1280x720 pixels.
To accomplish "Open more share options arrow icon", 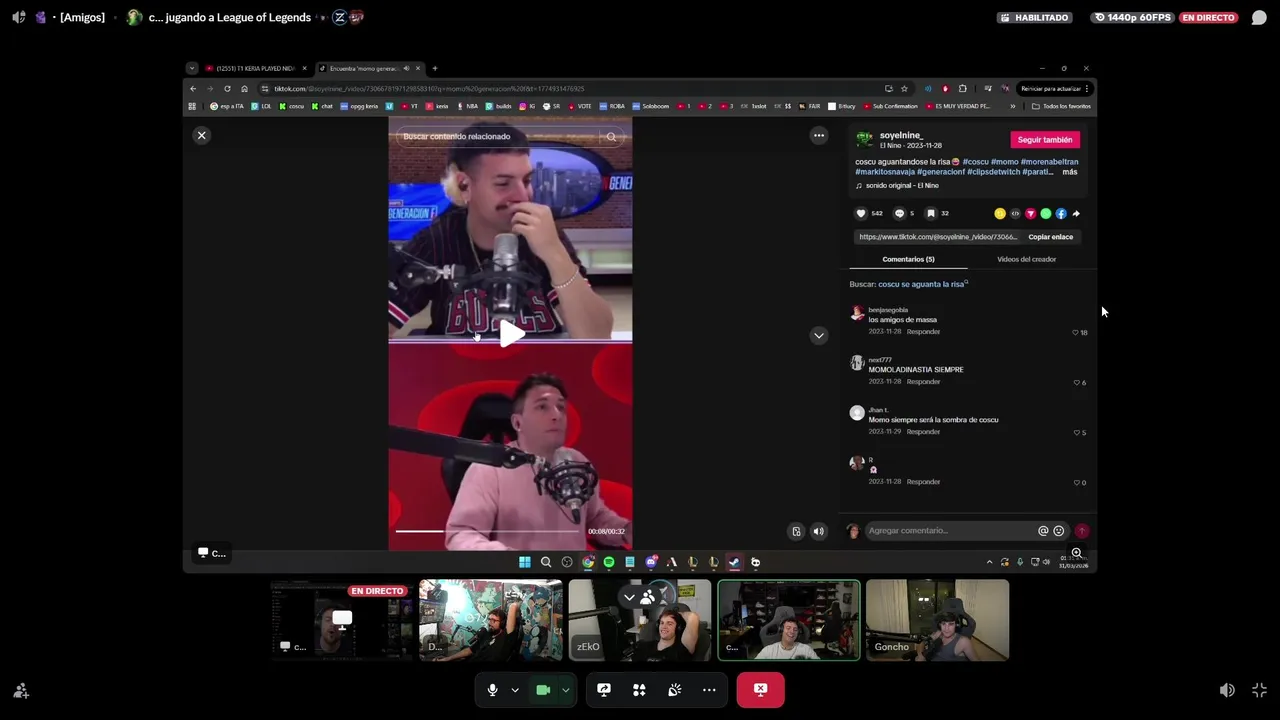I will coord(1076,213).
